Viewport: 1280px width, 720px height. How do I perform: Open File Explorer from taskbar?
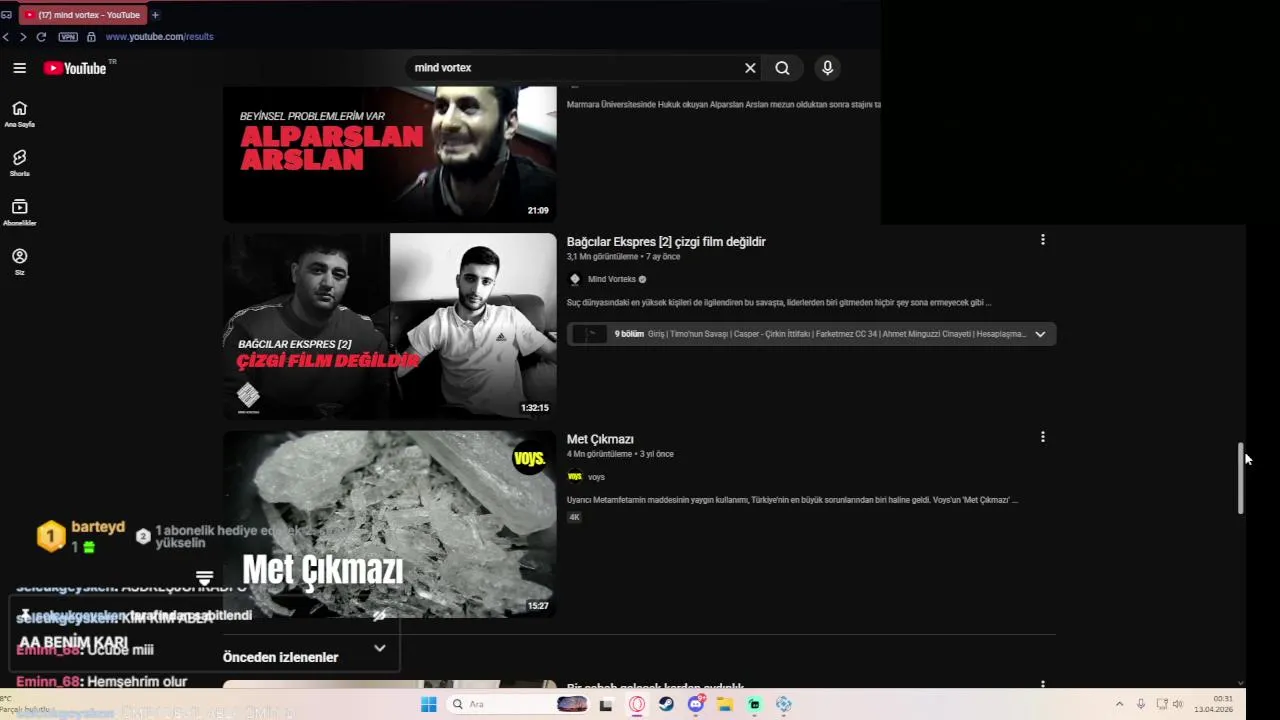pos(725,704)
